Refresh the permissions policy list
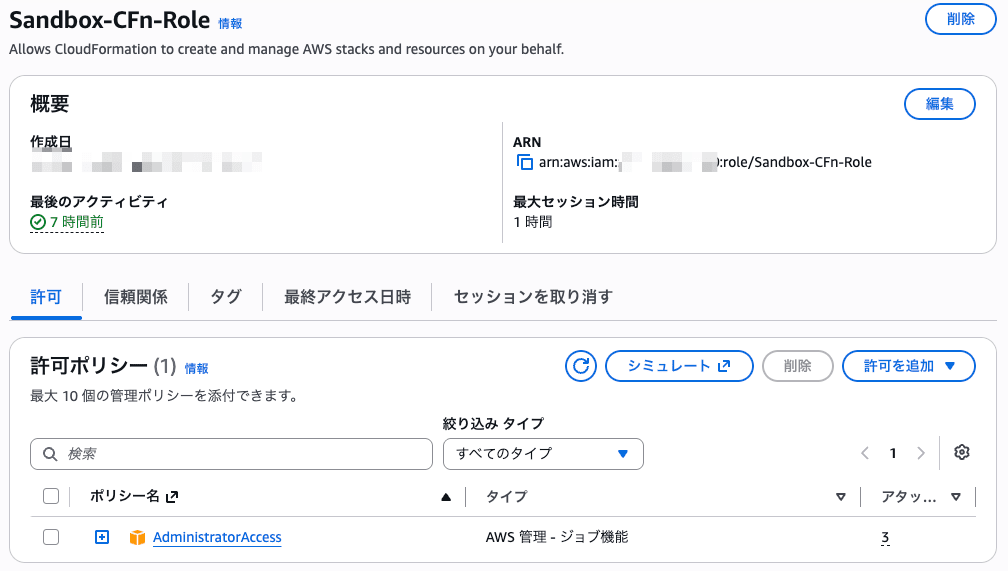 (x=581, y=366)
